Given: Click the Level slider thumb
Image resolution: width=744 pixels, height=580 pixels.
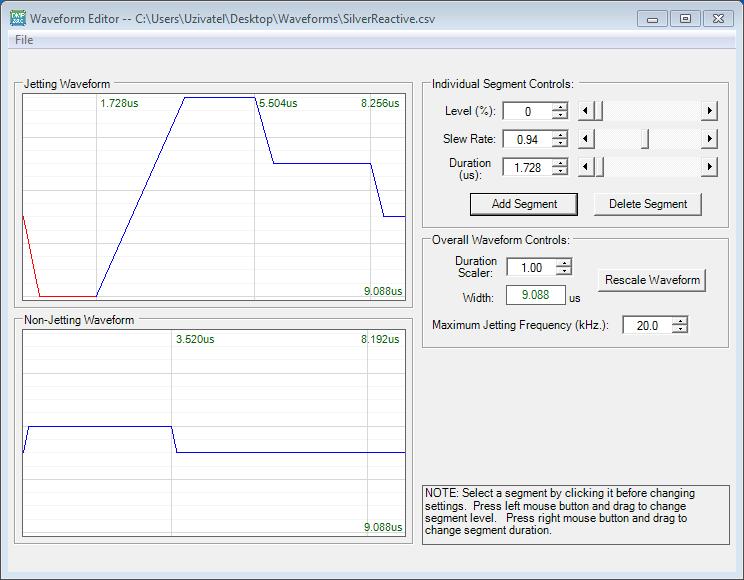Looking at the screenshot, I should pyautogui.click(x=598, y=111).
